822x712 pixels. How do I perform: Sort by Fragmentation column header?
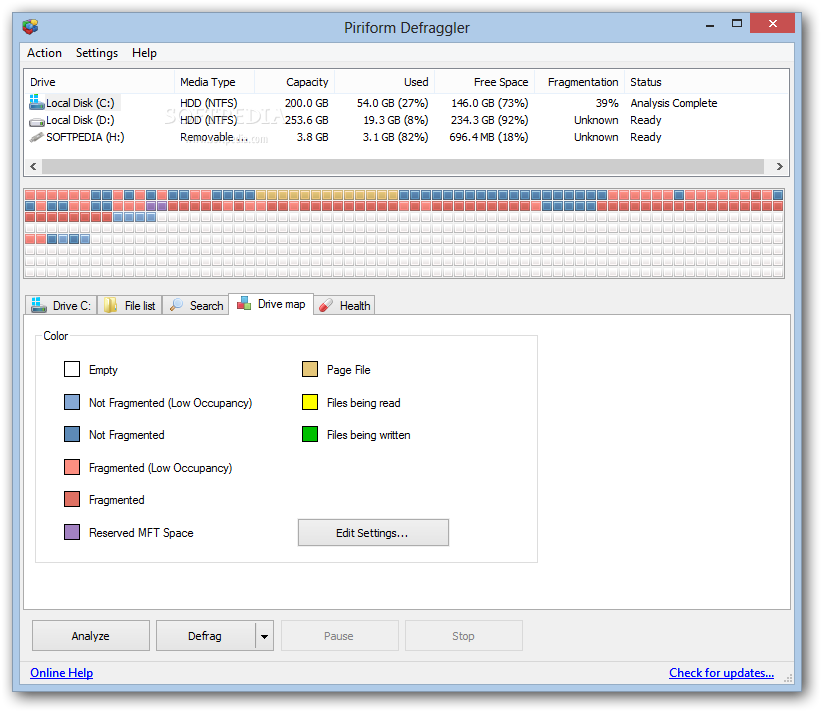pos(579,82)
